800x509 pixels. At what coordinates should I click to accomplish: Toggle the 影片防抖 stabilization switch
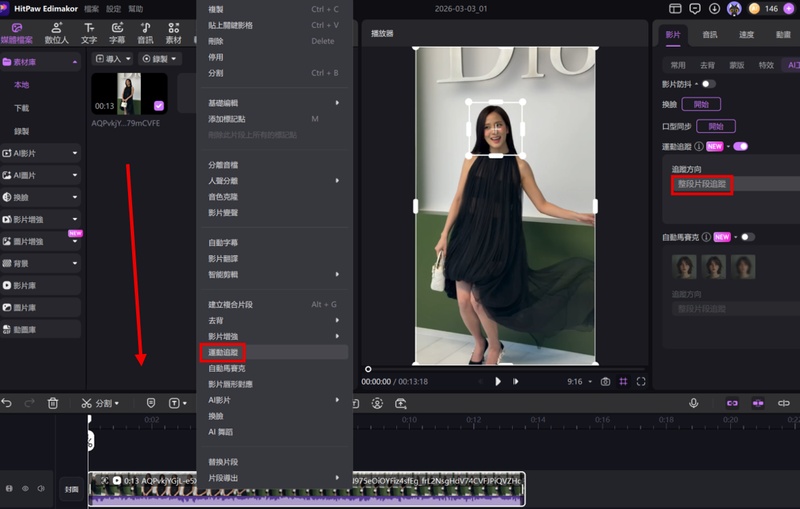709,84
